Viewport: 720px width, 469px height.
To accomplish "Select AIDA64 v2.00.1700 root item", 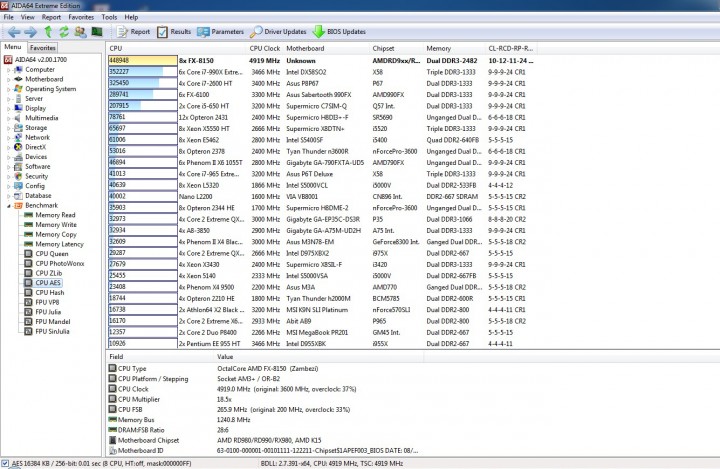I will coord(40,60).
